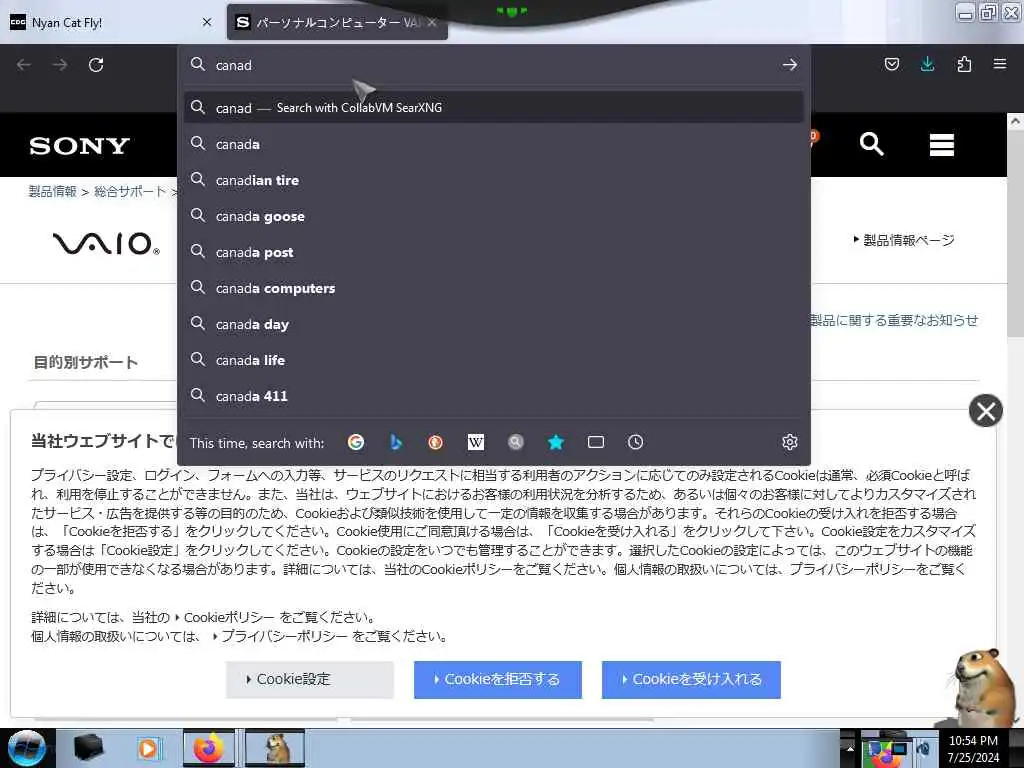This screenshot has width=1024, height=768.
Task: Click the Cookieを受け入れる button
Action: tap(691, 679)
